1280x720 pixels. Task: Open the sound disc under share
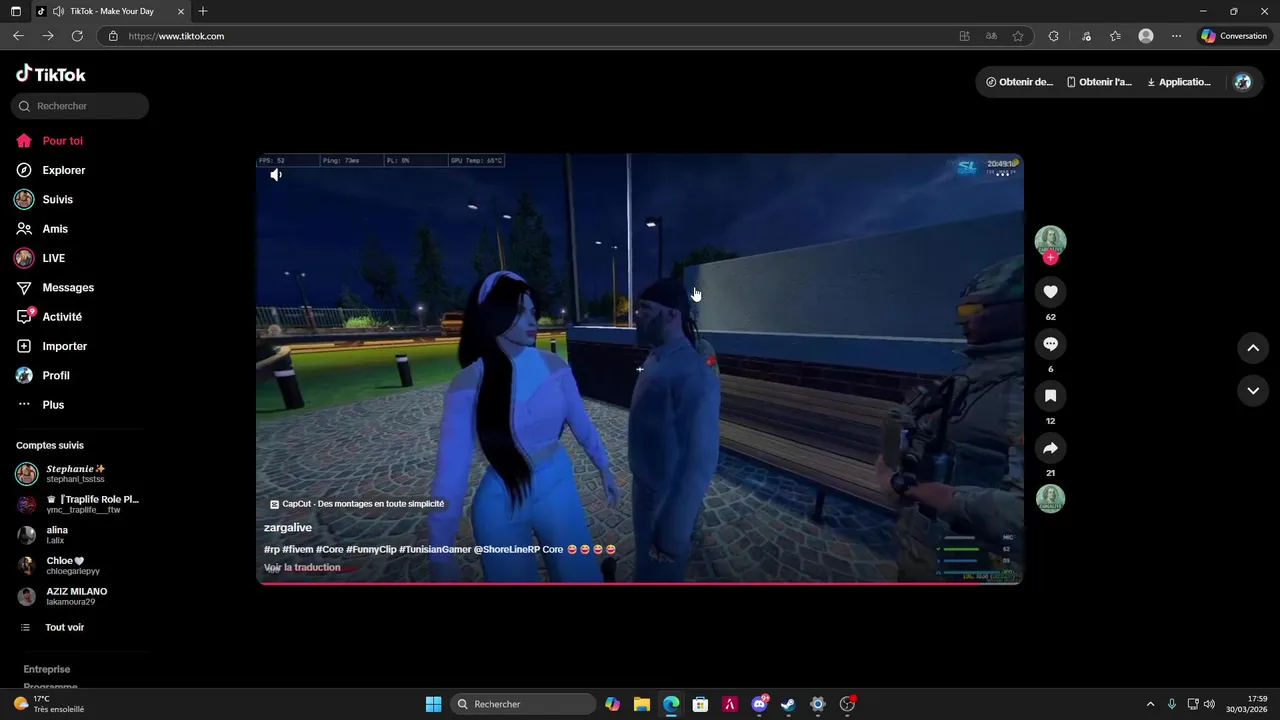tap(1050, 498)
